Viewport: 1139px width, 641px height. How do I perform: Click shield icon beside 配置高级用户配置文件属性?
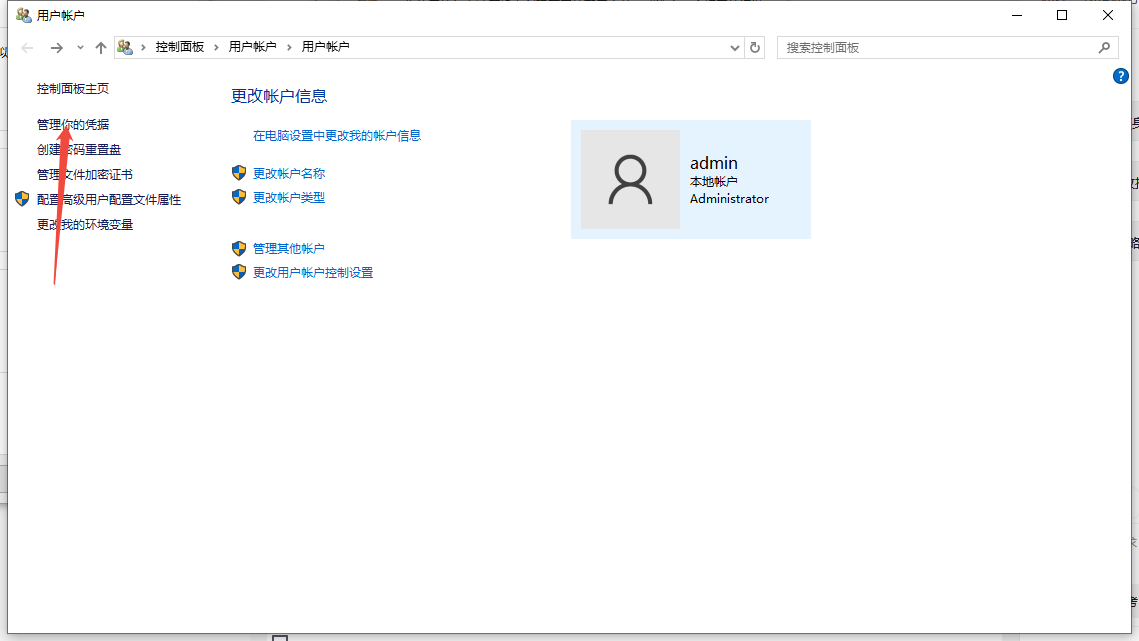pos(22,199)
